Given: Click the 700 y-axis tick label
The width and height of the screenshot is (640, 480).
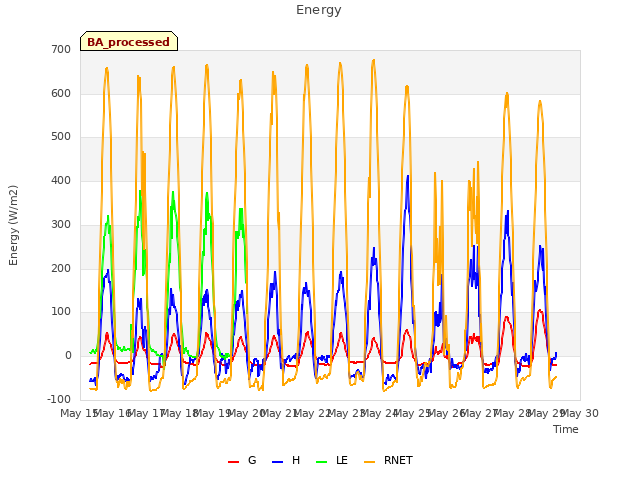Looking at the screenshot, I should (61, 49).
